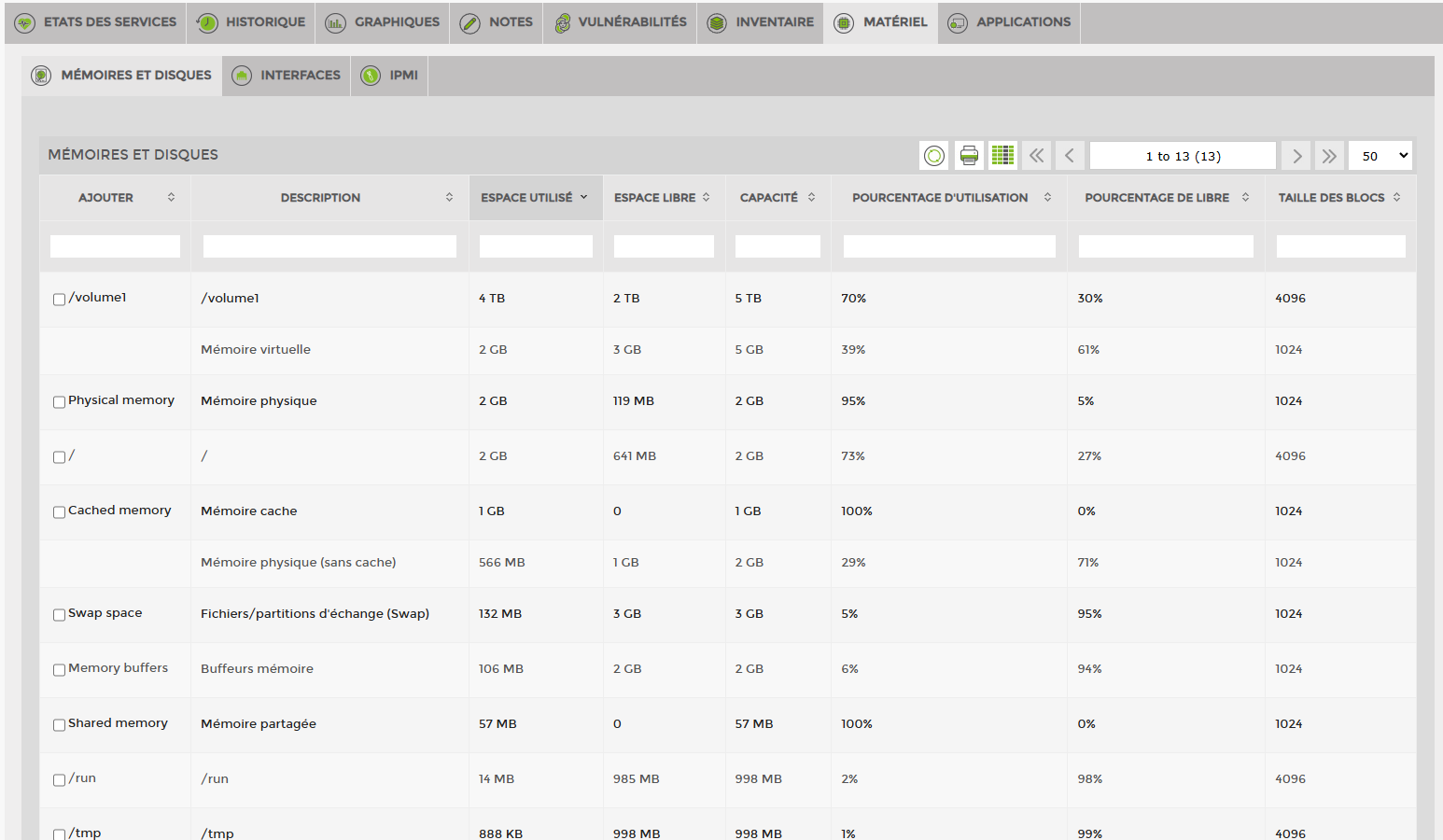Go to the previous page of results

(1070, 156)
